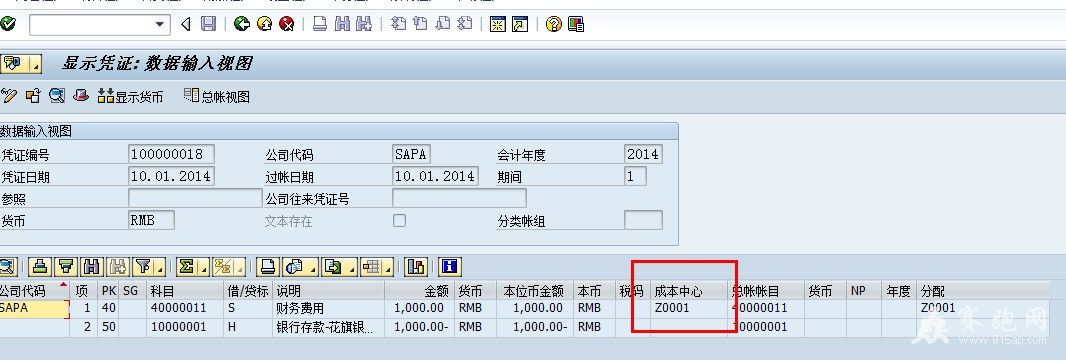Sort descending with the grid toolbar icon

tap(66, 266)
